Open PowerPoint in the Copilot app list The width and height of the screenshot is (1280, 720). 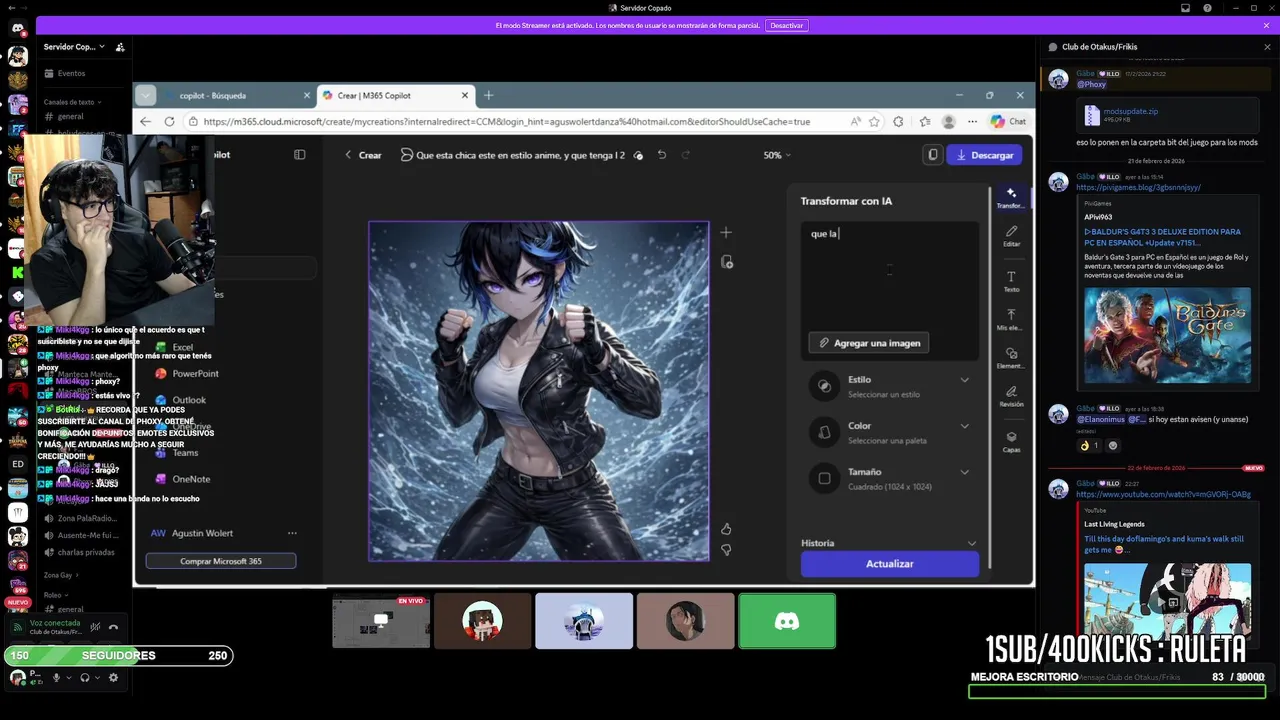tap(195, 373)
